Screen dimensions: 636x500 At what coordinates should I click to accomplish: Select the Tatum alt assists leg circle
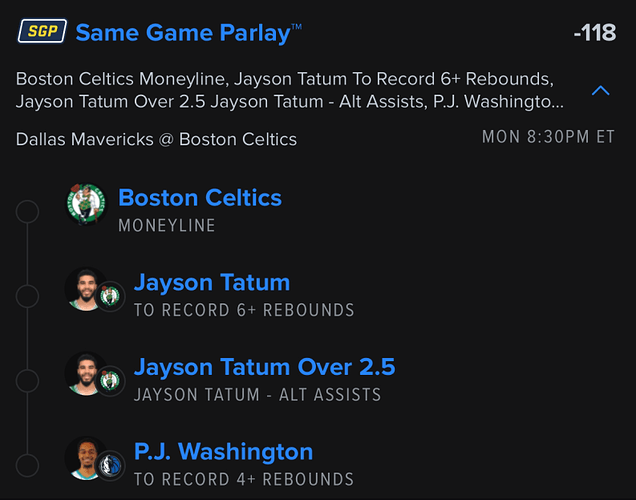click(x=28, y=381)
